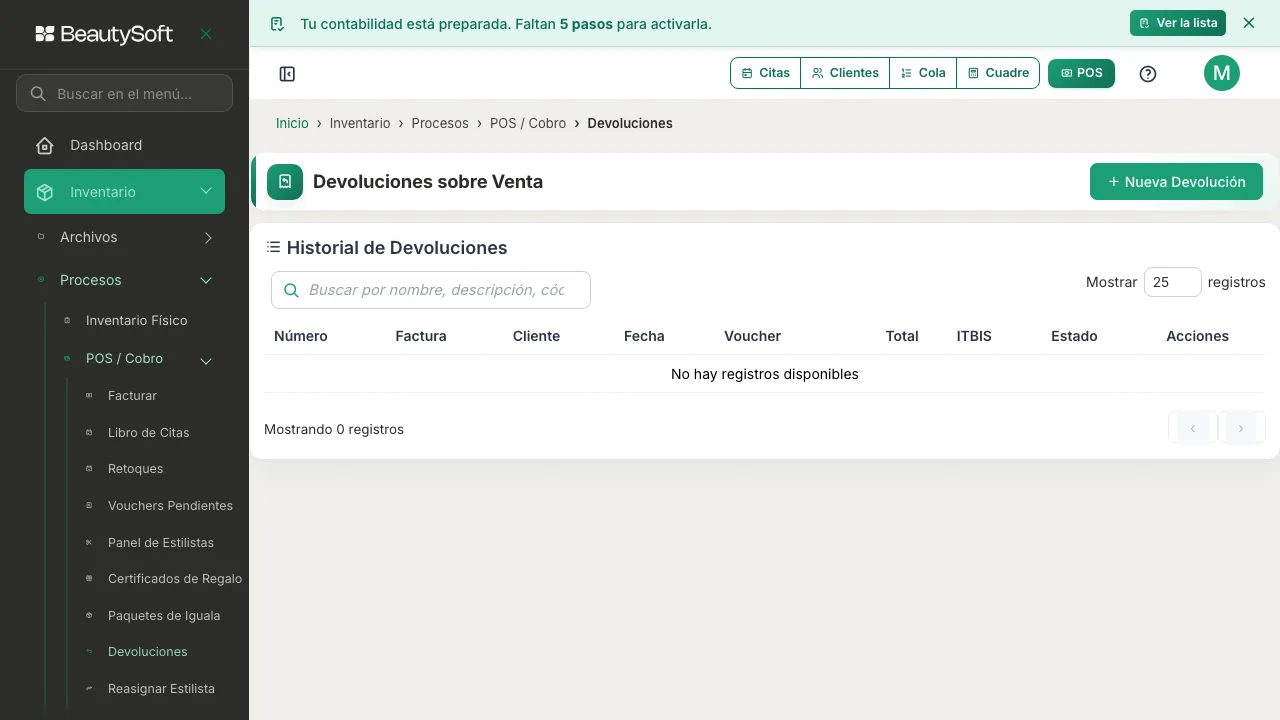The width and height of the screenshot is (1280, 720).
Task: Open the POS button
Action: point(1081,73)
